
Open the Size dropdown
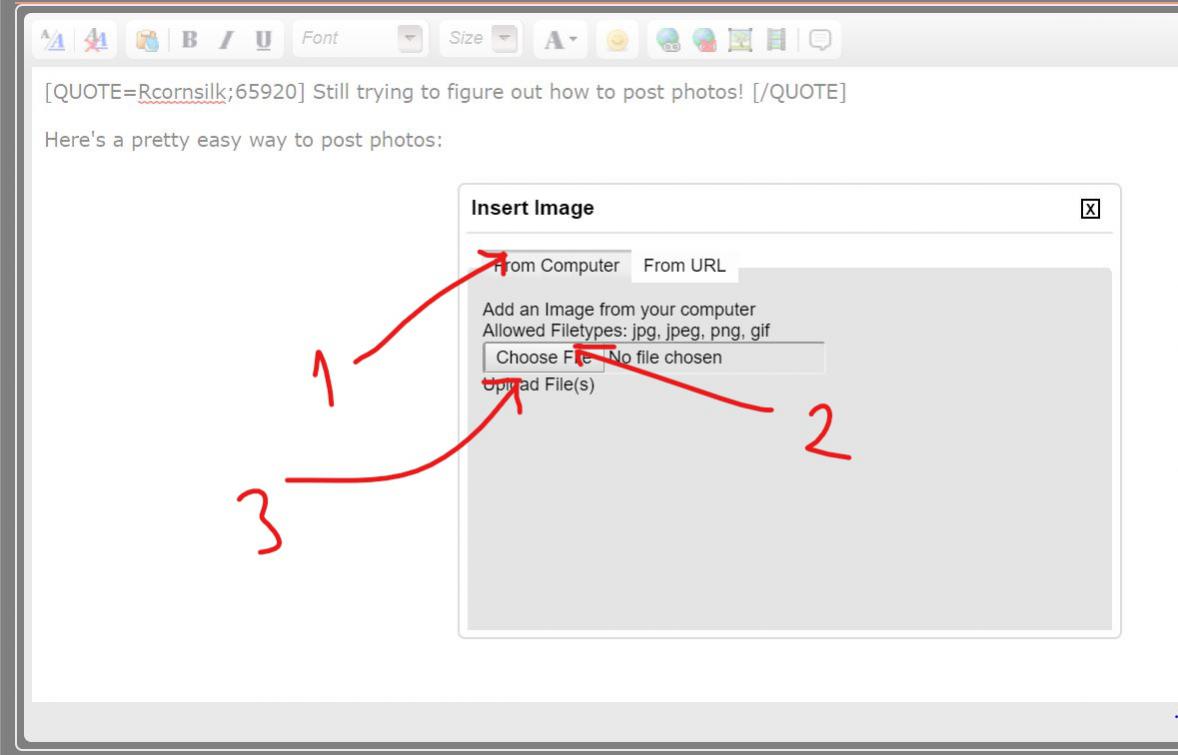point(505,39)
